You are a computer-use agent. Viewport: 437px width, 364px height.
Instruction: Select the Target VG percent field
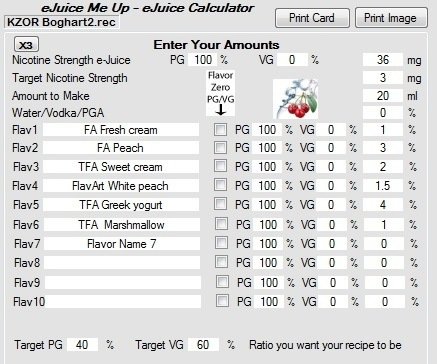coord(203,344)
